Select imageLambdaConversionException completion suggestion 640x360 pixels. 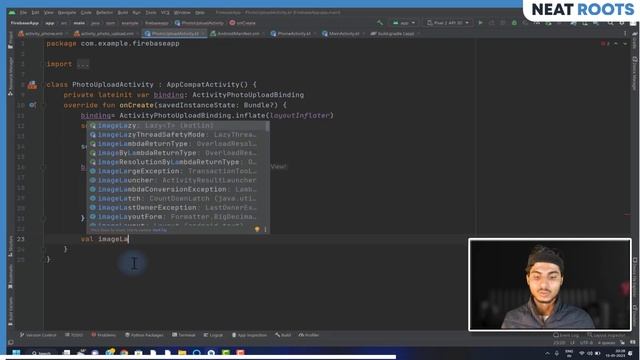(176, 189)
